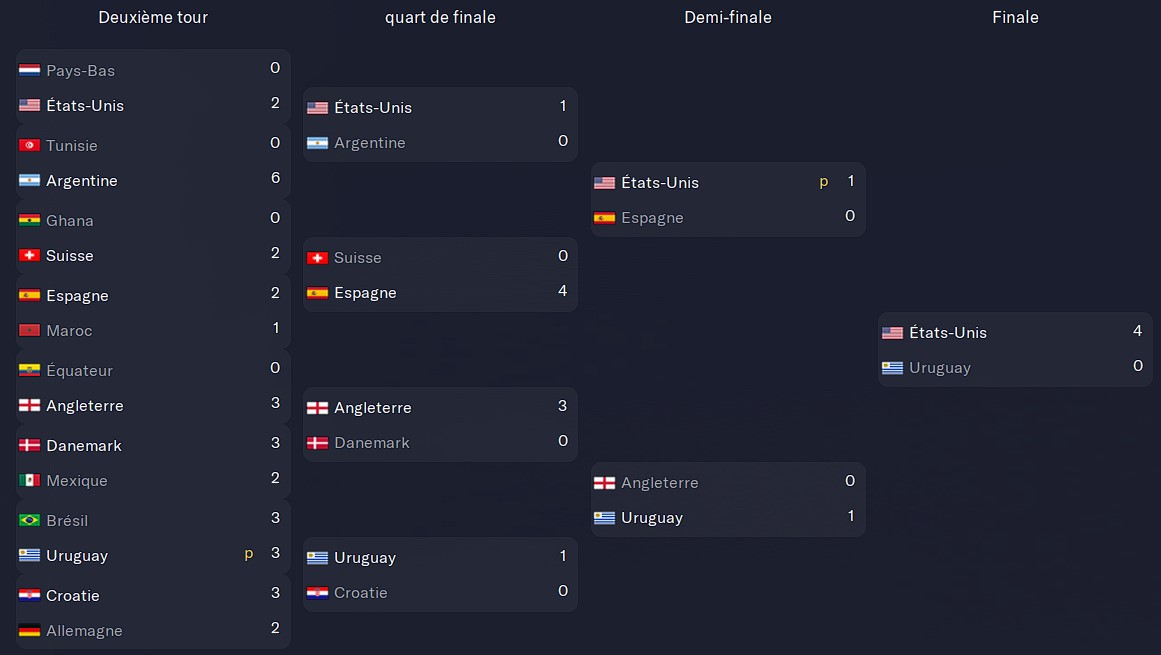Click the Brazil flag next to Brésil
The height and width of the screenshot is (655, 1161).
tap(30, 520)
